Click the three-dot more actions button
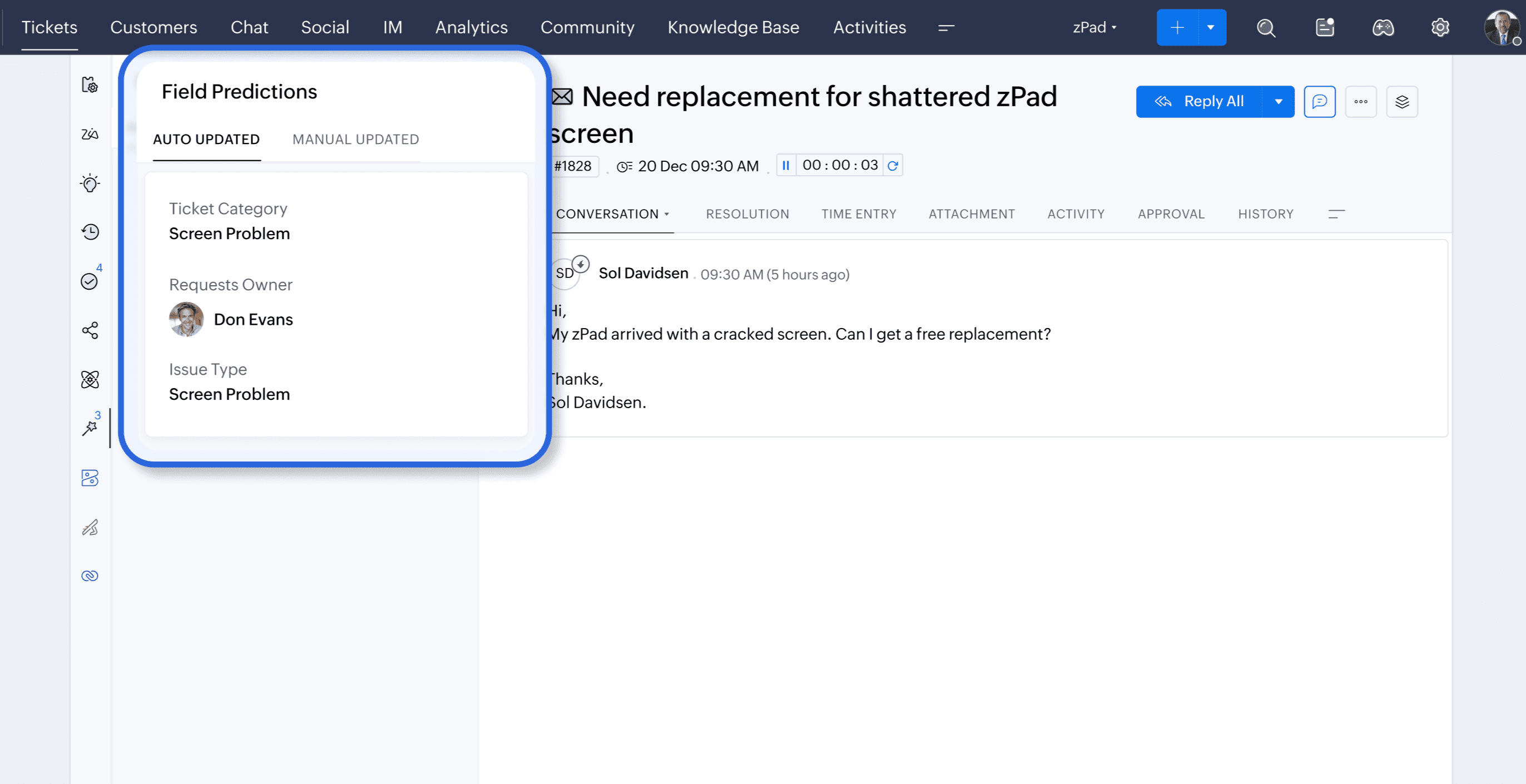This screenshot has height=784, width=1526. (x=1360, y=102)
